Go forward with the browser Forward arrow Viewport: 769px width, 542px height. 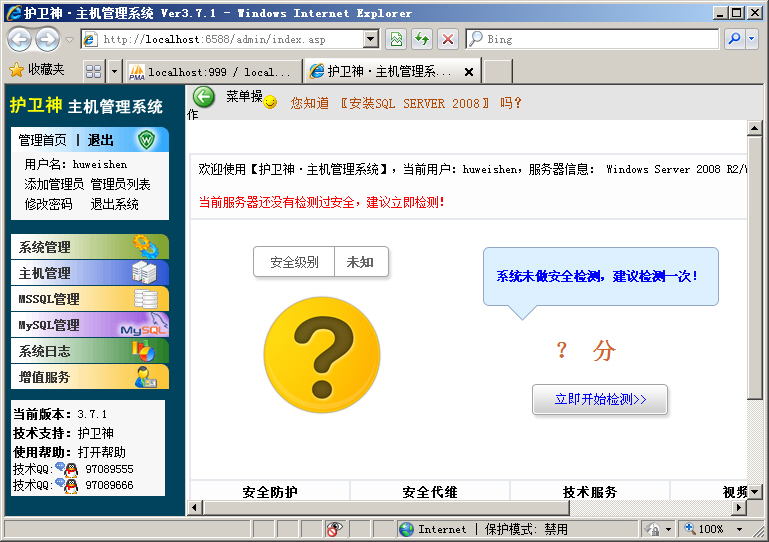click(x=48, y=39)
